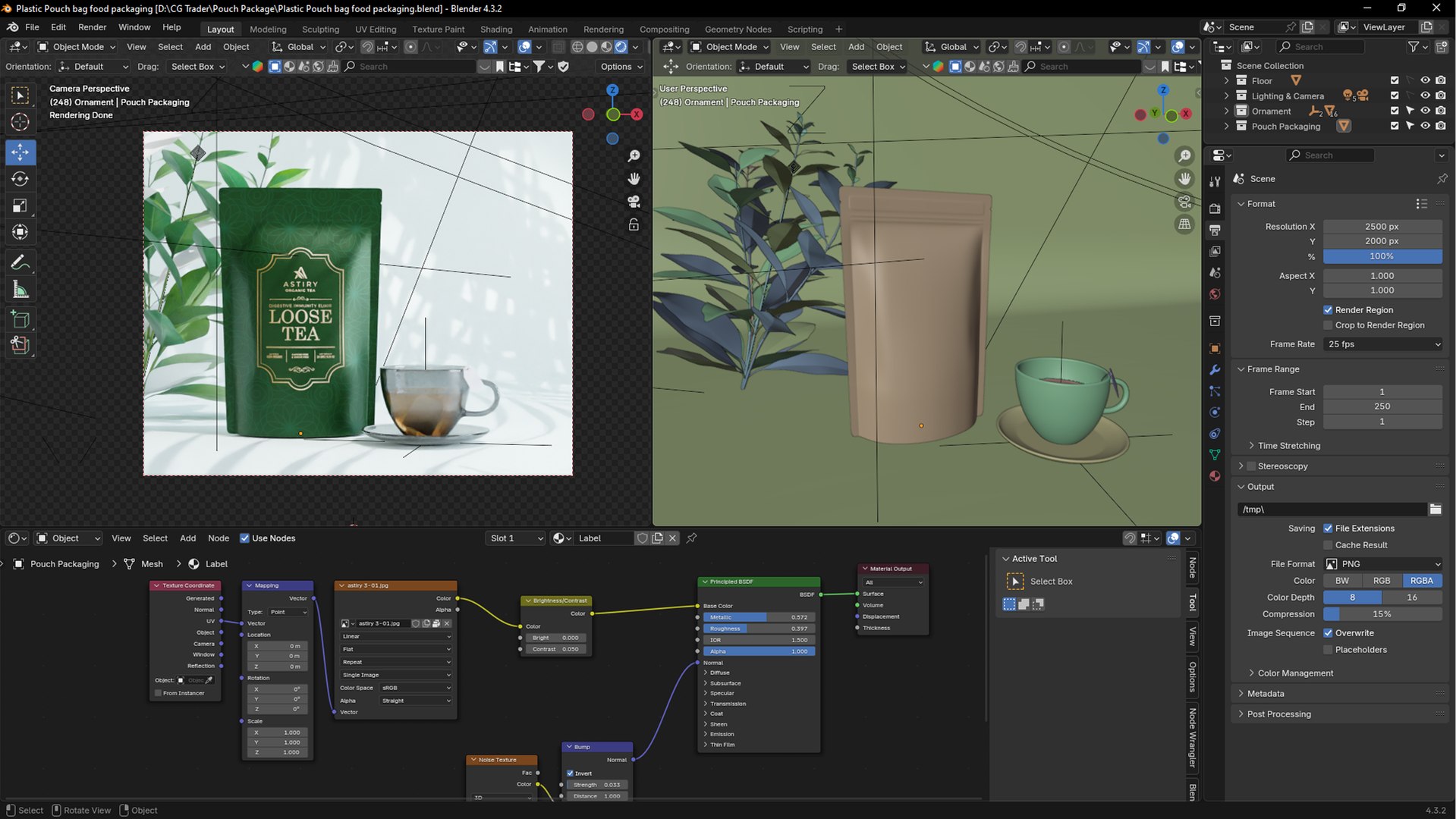Activate the Rotate tool

(20, 179)
